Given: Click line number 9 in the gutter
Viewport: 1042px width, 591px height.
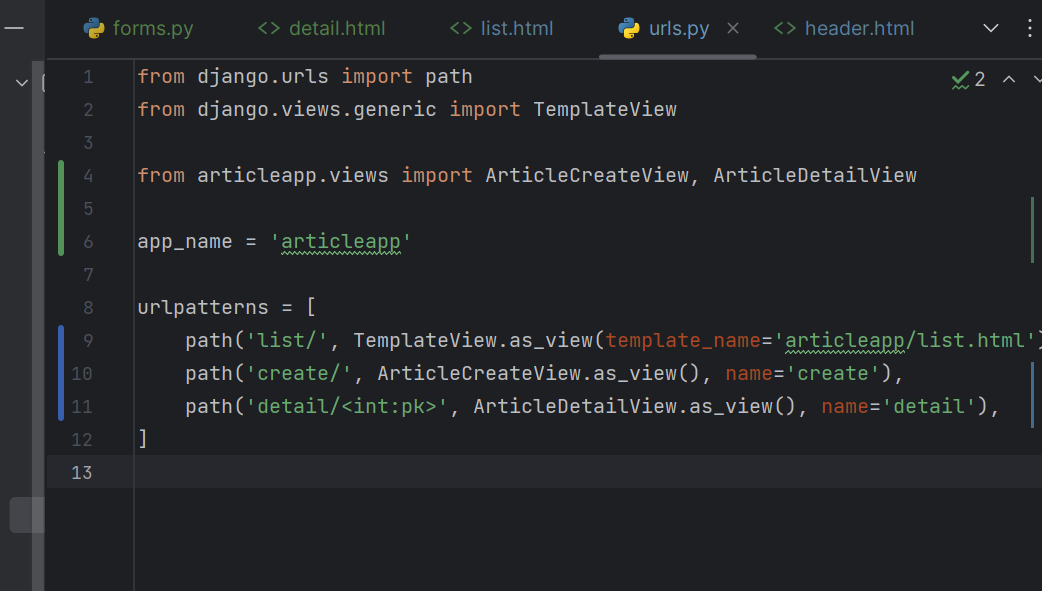Looking at the screenshot, I should 88,341.
